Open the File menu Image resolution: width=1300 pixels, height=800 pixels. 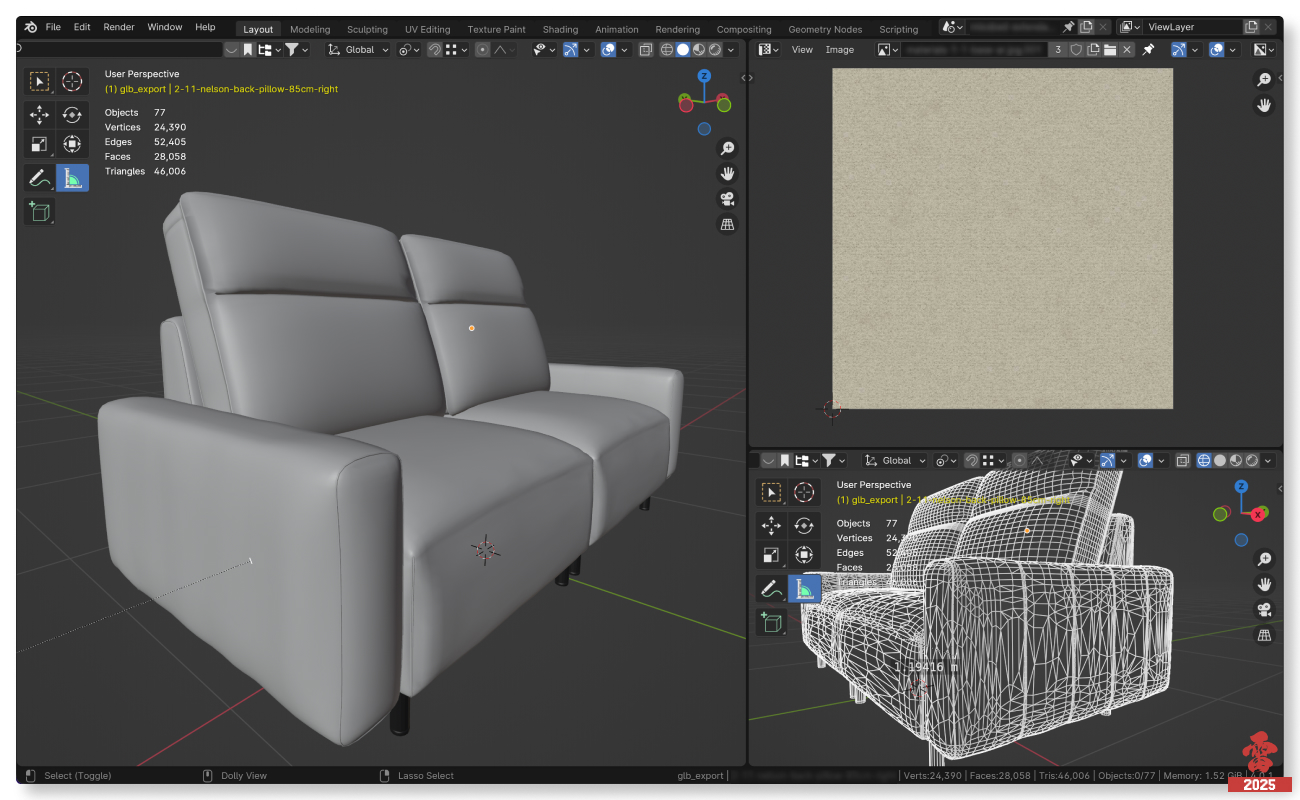point(53,27)
